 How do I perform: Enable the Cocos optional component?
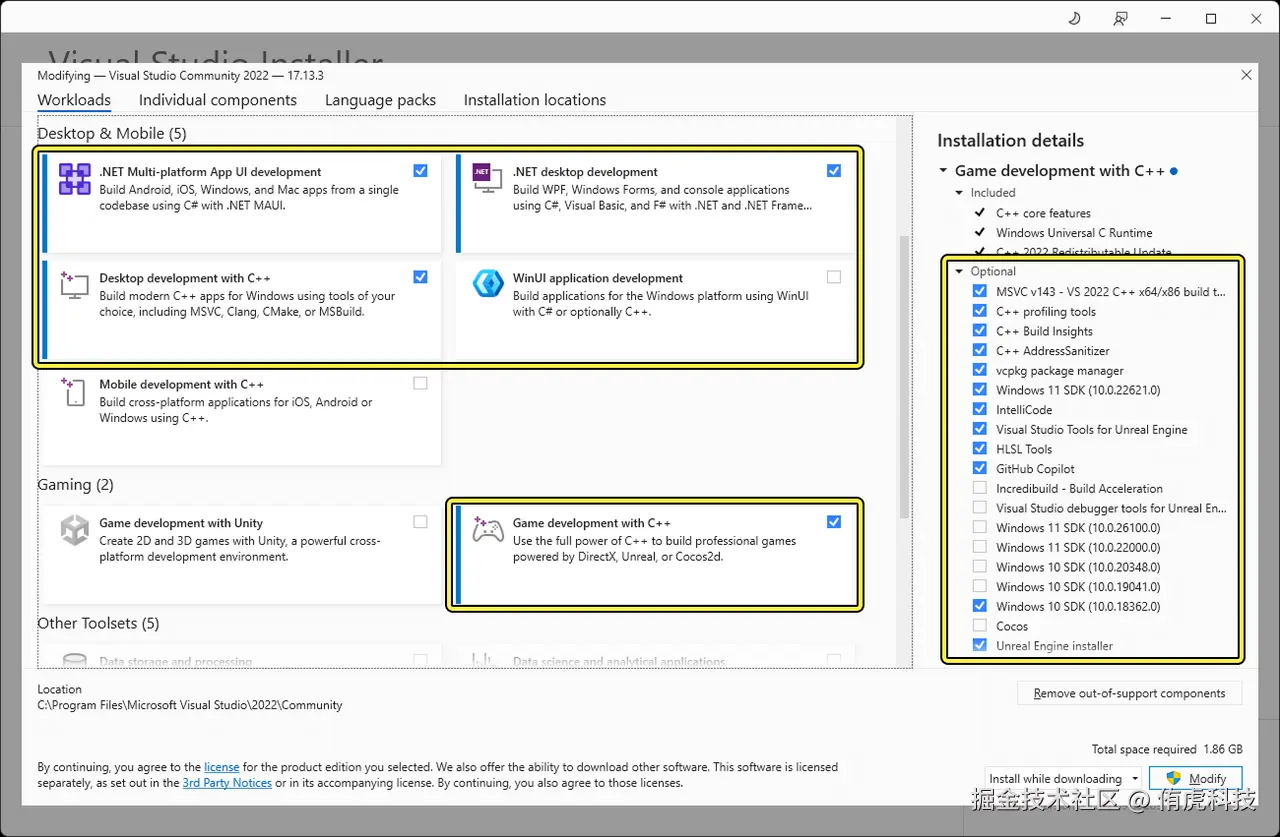click(x=979, y=626)
